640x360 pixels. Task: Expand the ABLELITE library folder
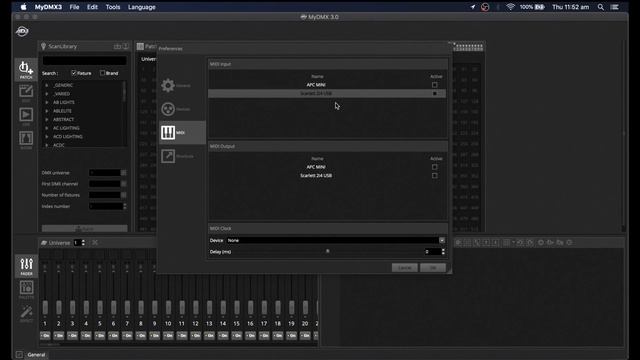[47, 111]
